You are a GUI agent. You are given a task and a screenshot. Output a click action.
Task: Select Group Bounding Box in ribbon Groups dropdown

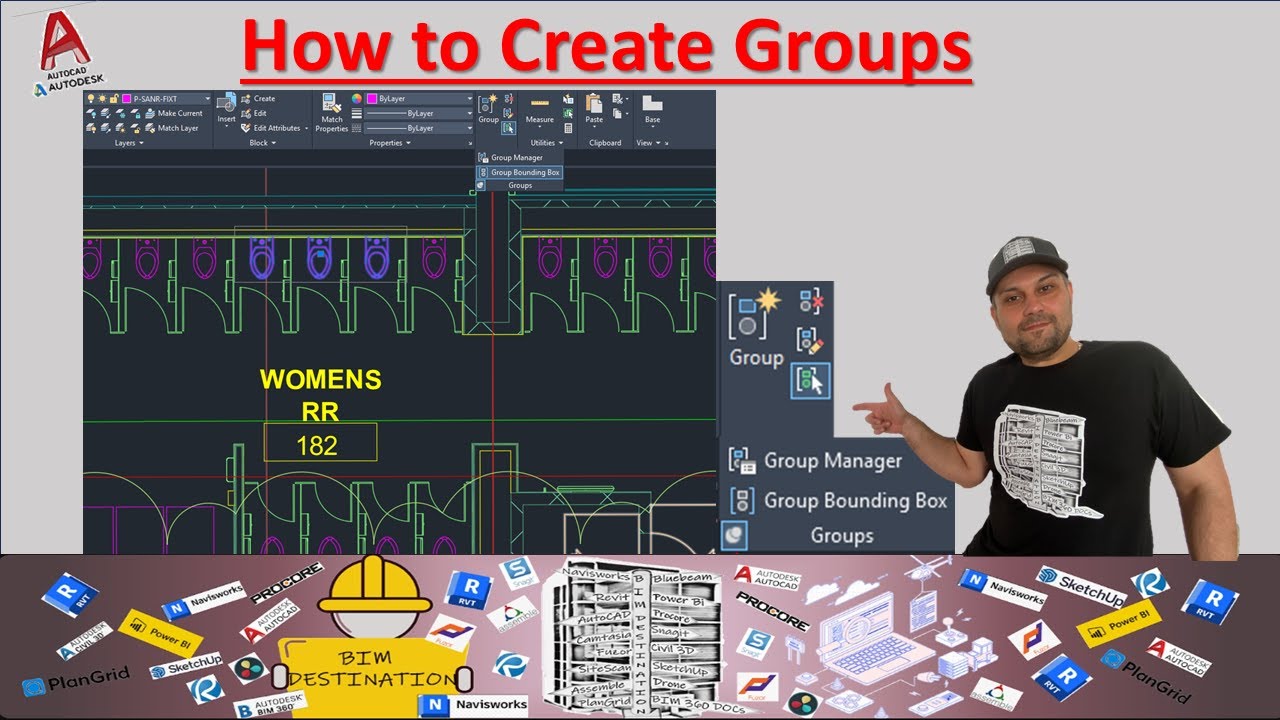(519, 172)
